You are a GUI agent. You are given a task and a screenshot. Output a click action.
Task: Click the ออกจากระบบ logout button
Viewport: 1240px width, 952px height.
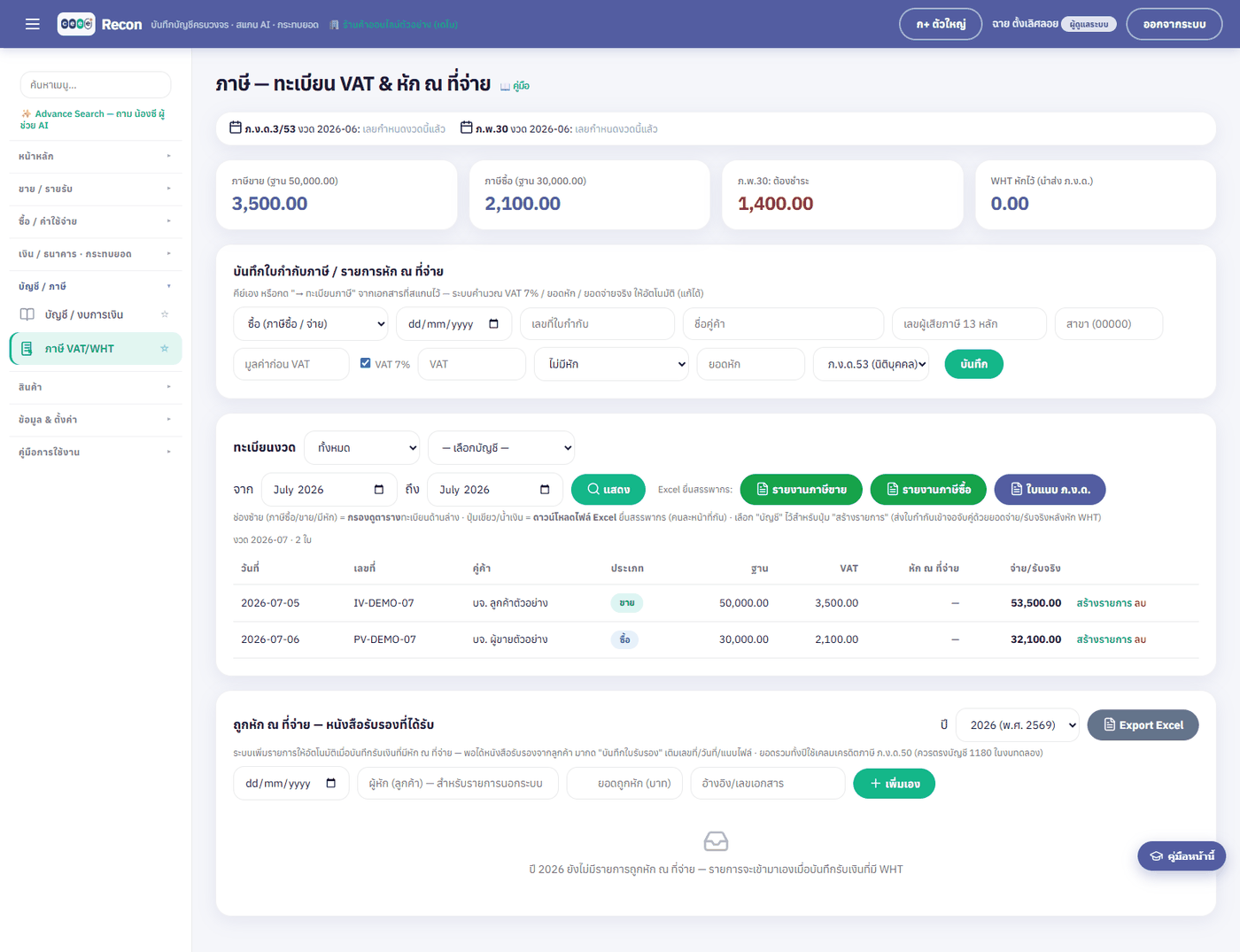[1174, 24]
